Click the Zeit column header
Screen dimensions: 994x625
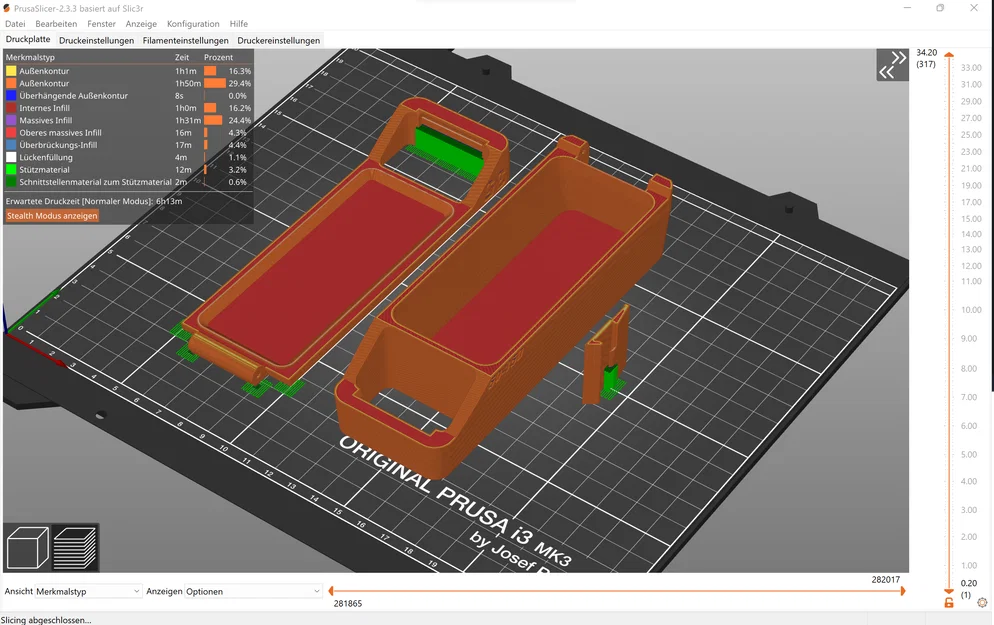click(182, 57)
